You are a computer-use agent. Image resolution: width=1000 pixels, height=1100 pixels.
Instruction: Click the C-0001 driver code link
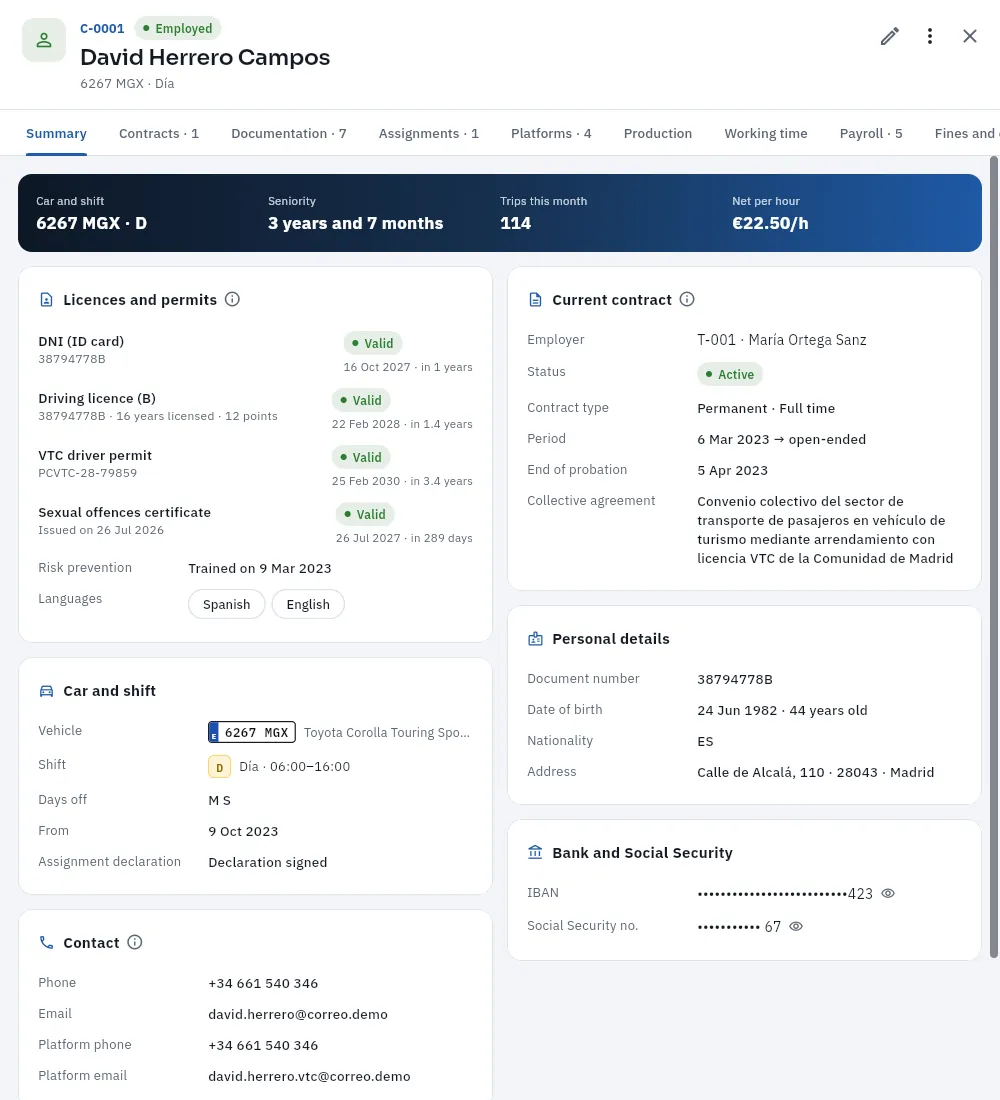[102, 29]
